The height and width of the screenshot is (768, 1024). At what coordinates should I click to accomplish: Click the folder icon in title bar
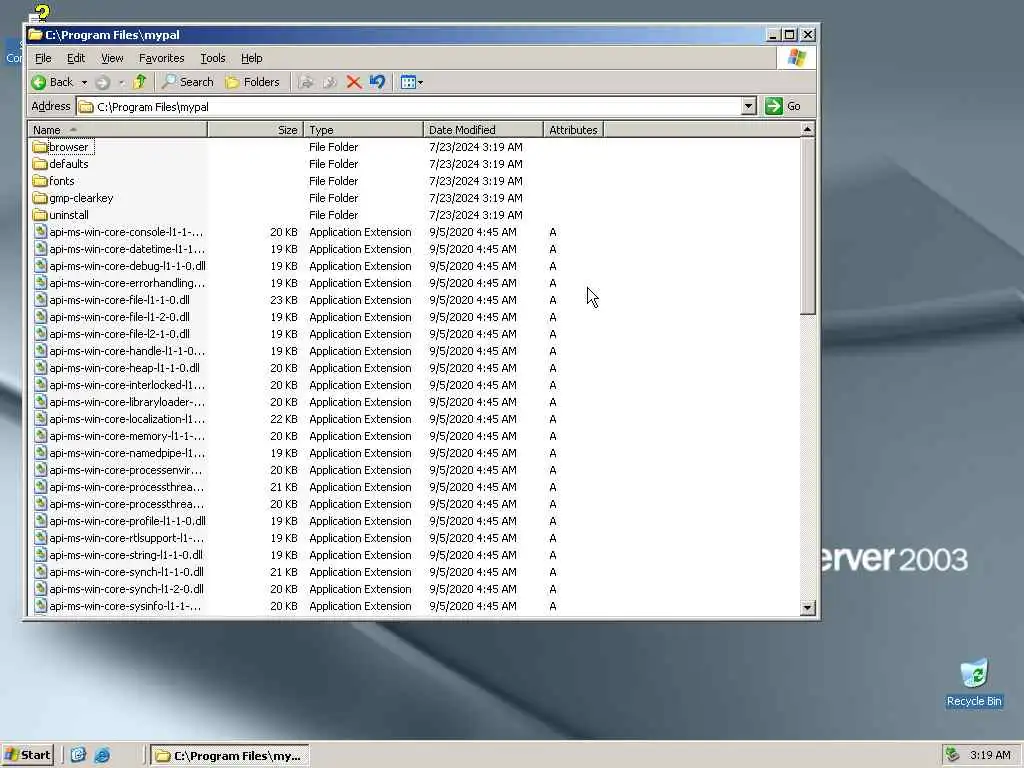[x=35, y=35]
